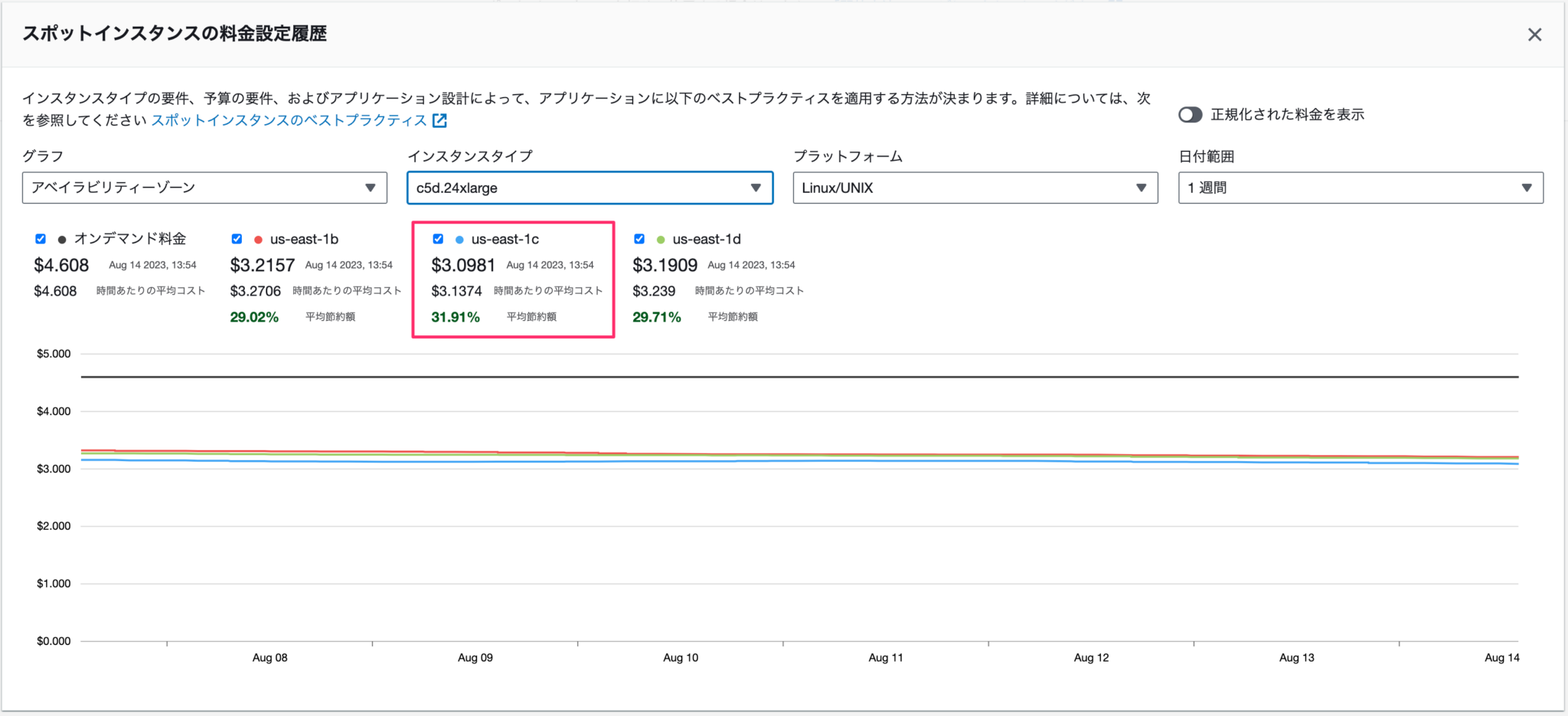Click the red us-east-1b legend dot
1568x716 pixels.
click(260, 238)
